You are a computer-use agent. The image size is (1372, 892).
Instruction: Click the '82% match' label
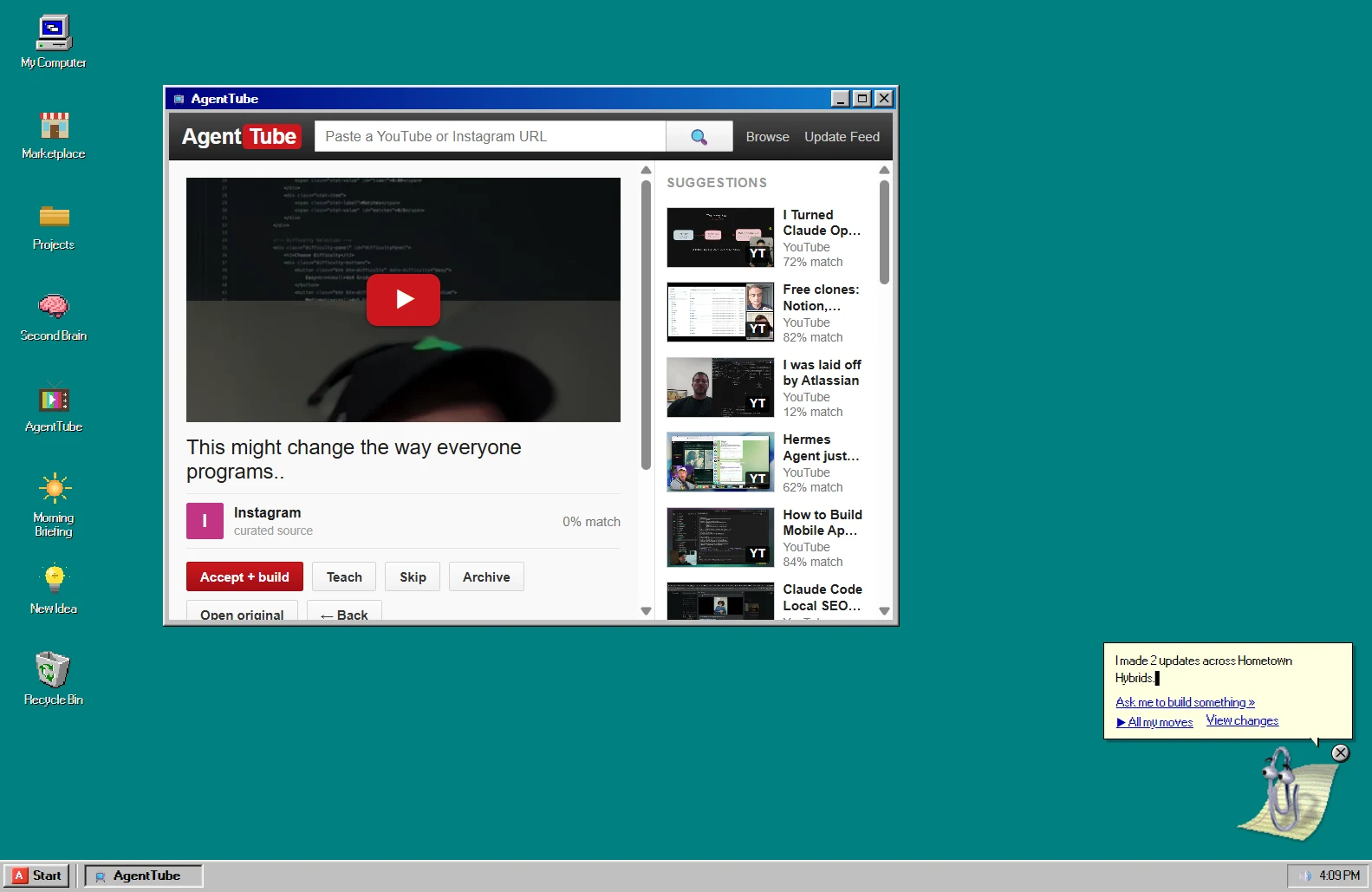point(813,337)
